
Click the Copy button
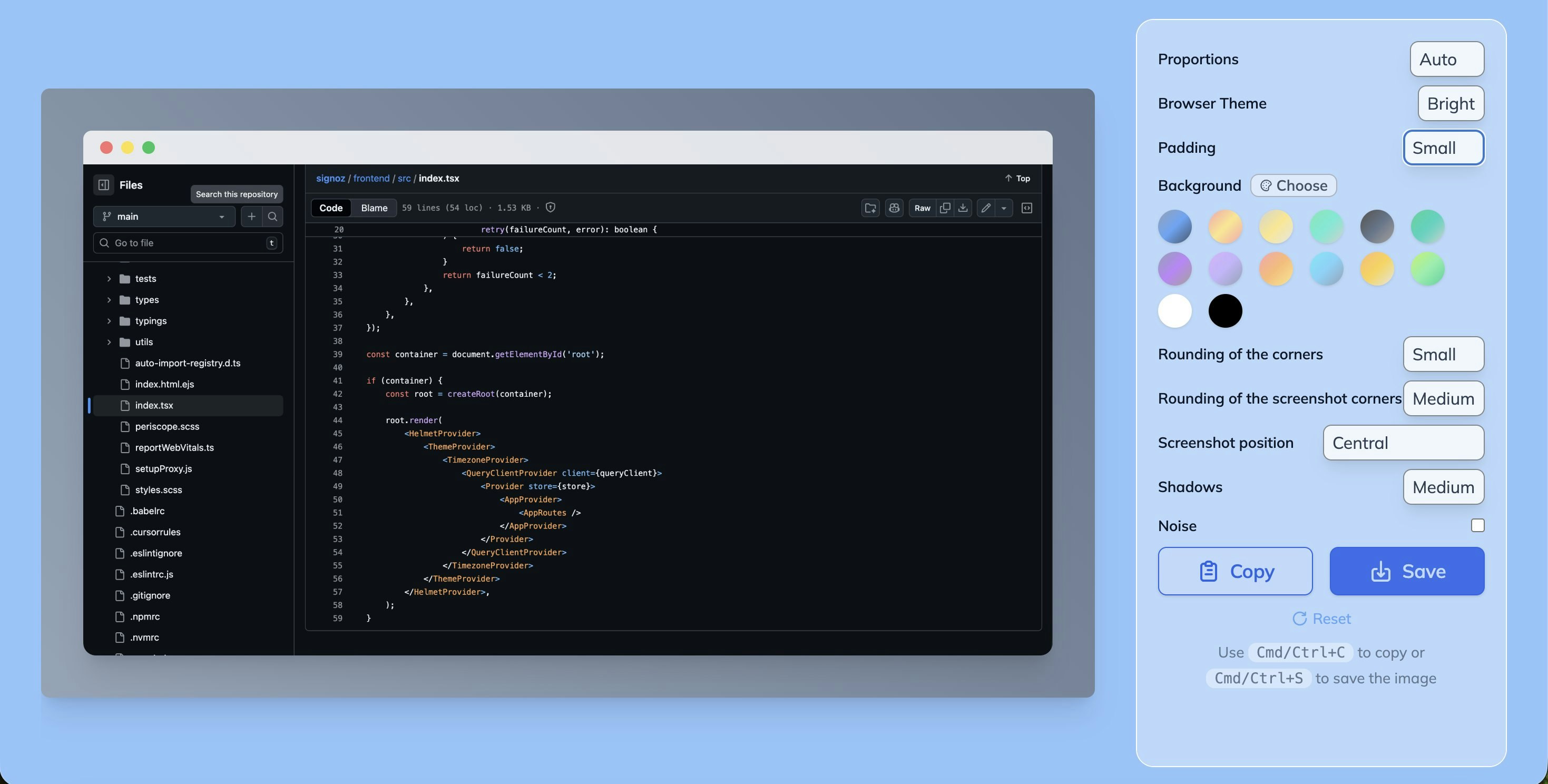(x=1236, y=571)
